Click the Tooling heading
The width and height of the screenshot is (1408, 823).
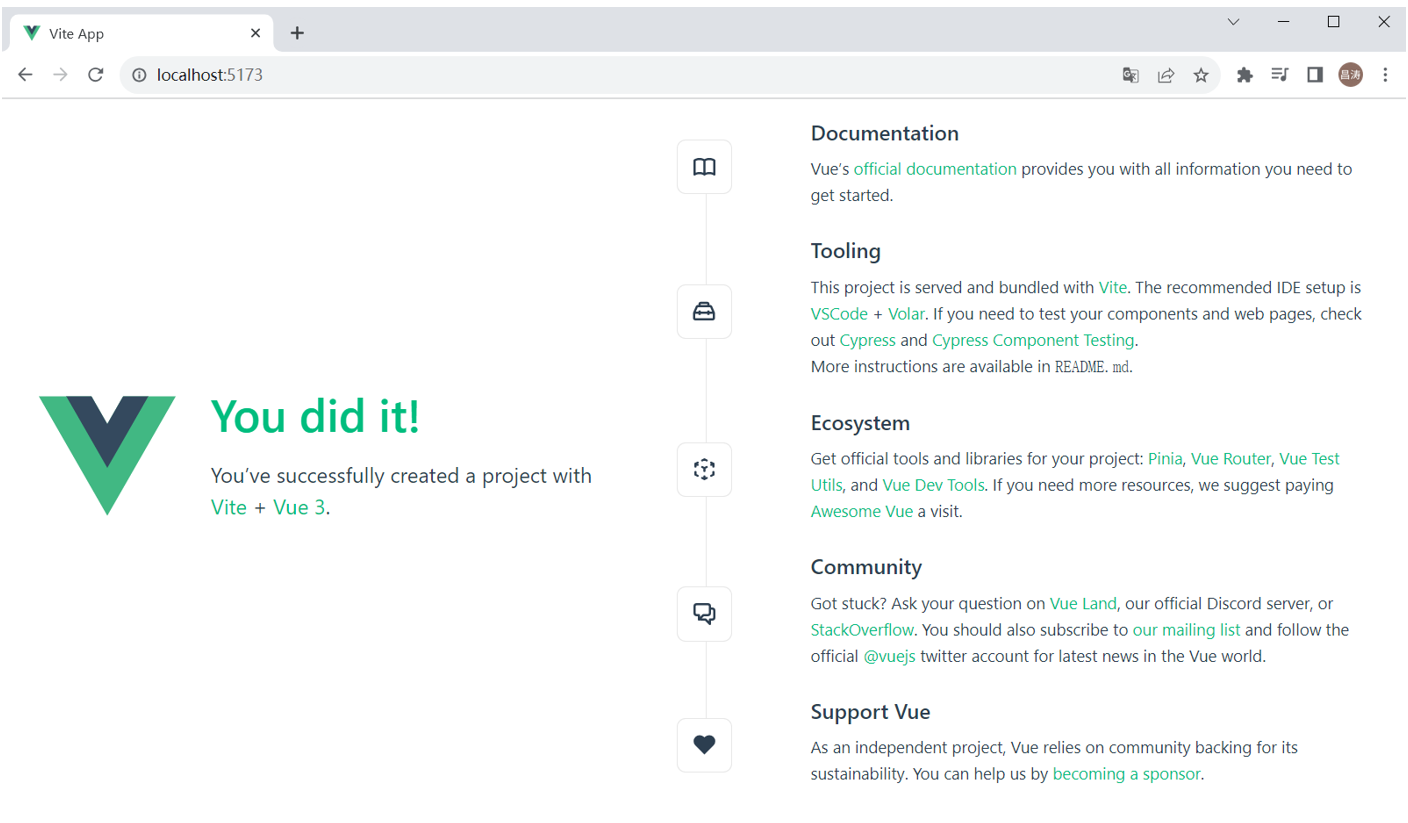point(846,251)
